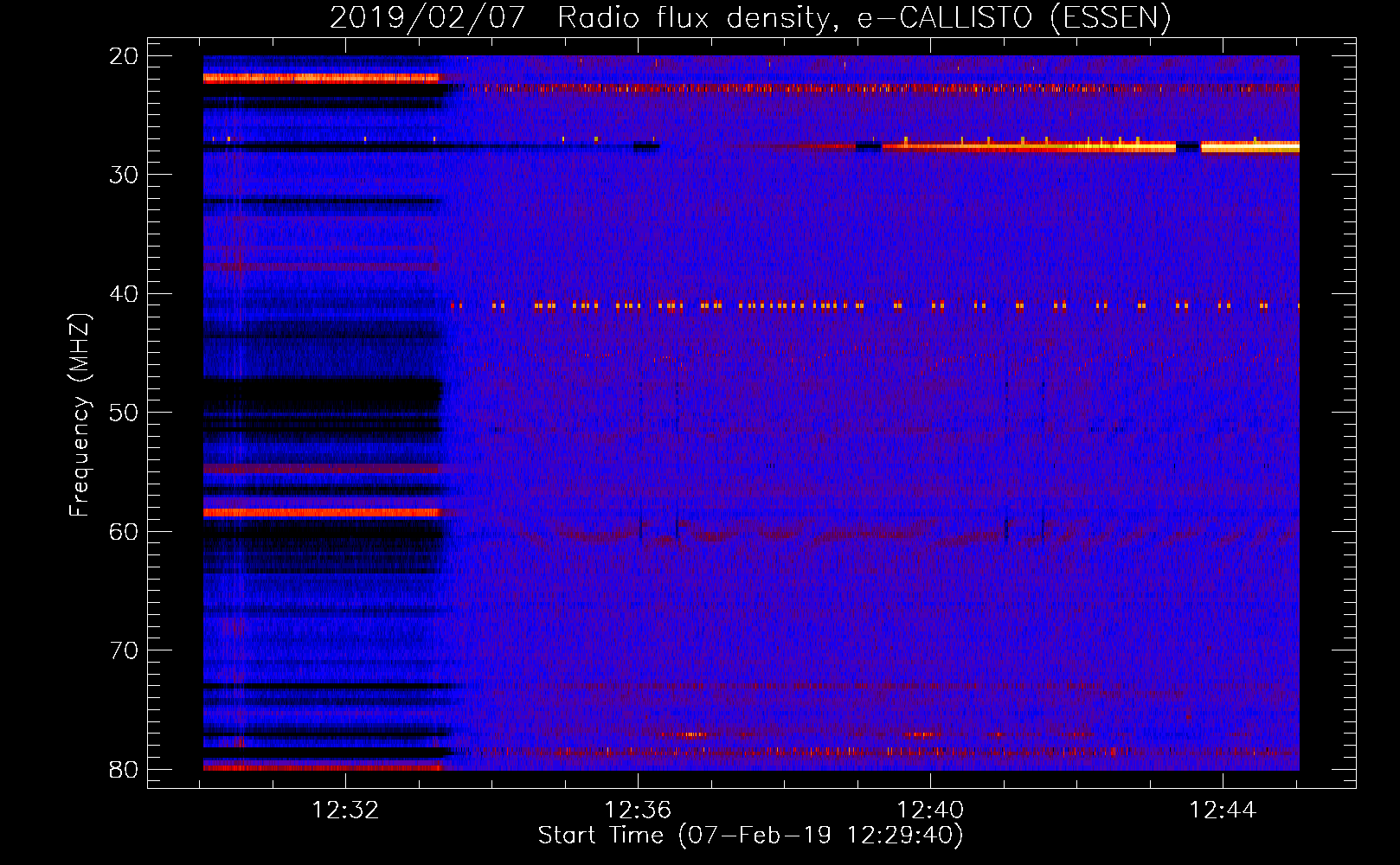Viewport: 1400px width, 865px height.
Task: Click the 70 frequency tick label
Action: 124,650
